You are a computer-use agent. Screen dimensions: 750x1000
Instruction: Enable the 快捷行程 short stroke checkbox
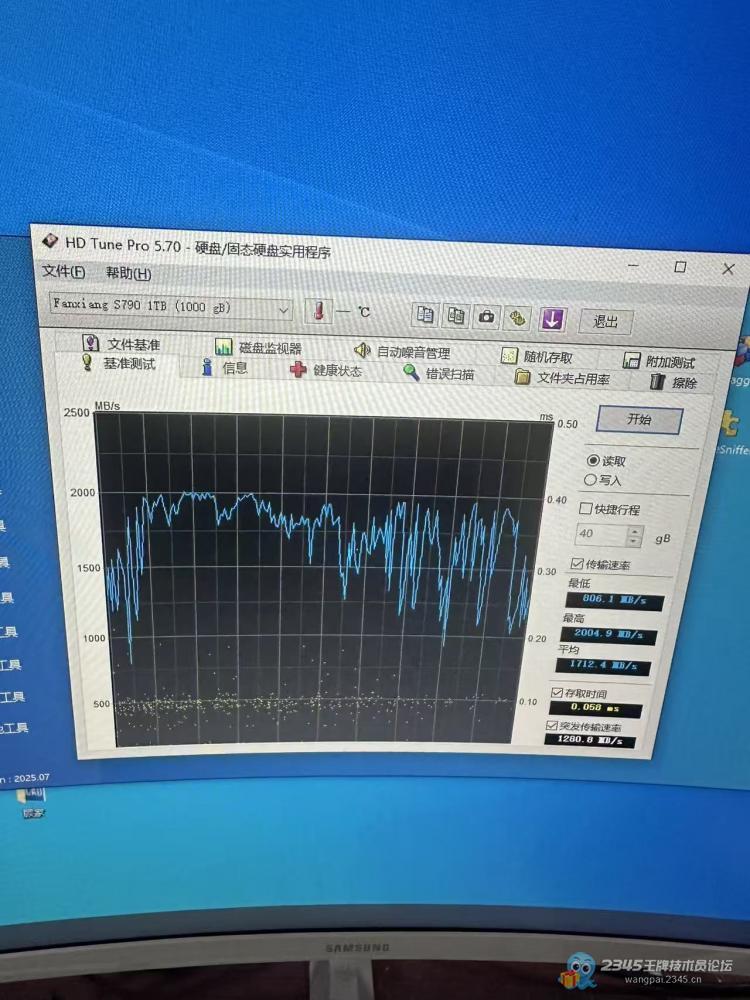click(586, 509)
